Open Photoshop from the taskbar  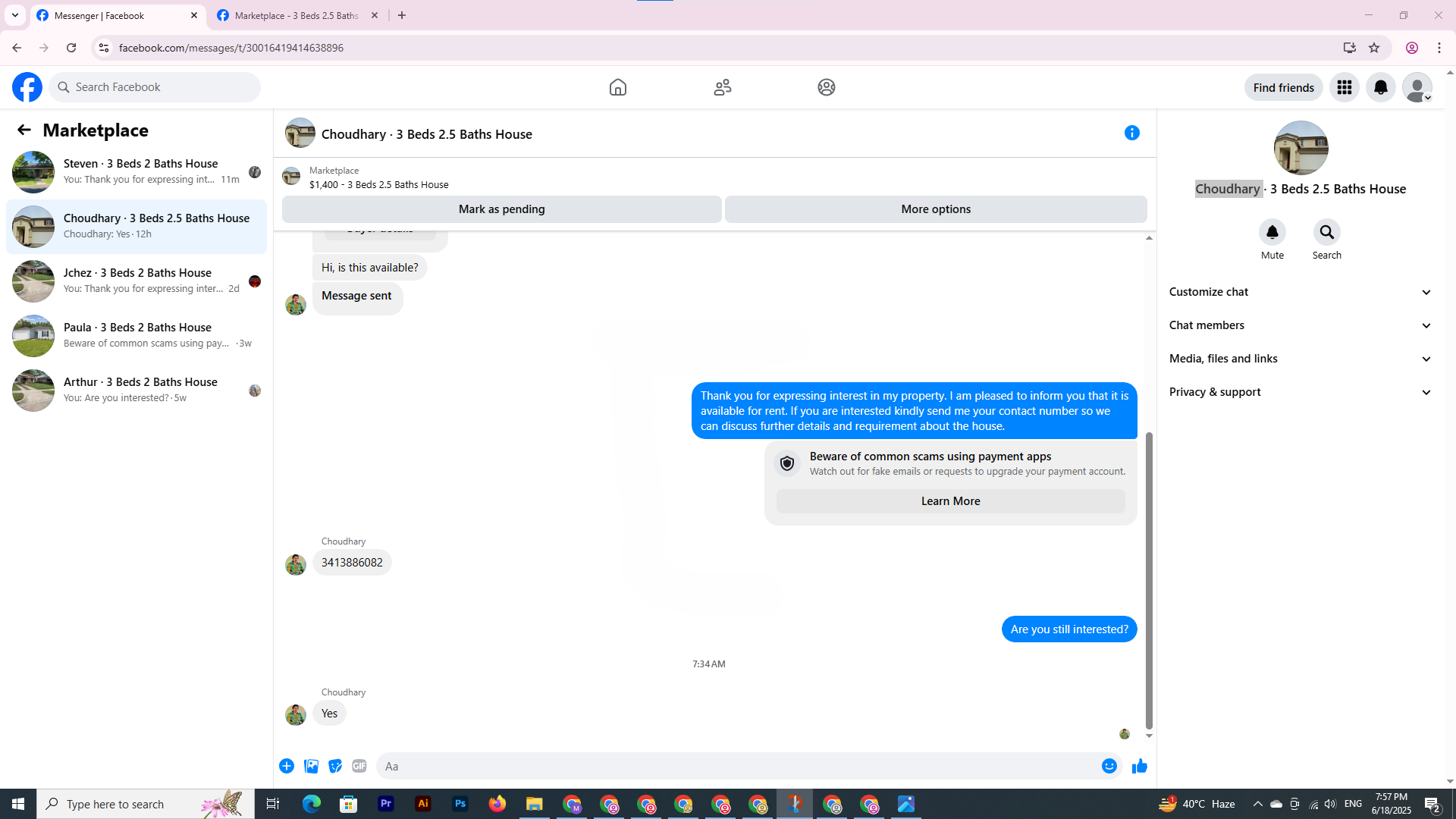point(460,804)
